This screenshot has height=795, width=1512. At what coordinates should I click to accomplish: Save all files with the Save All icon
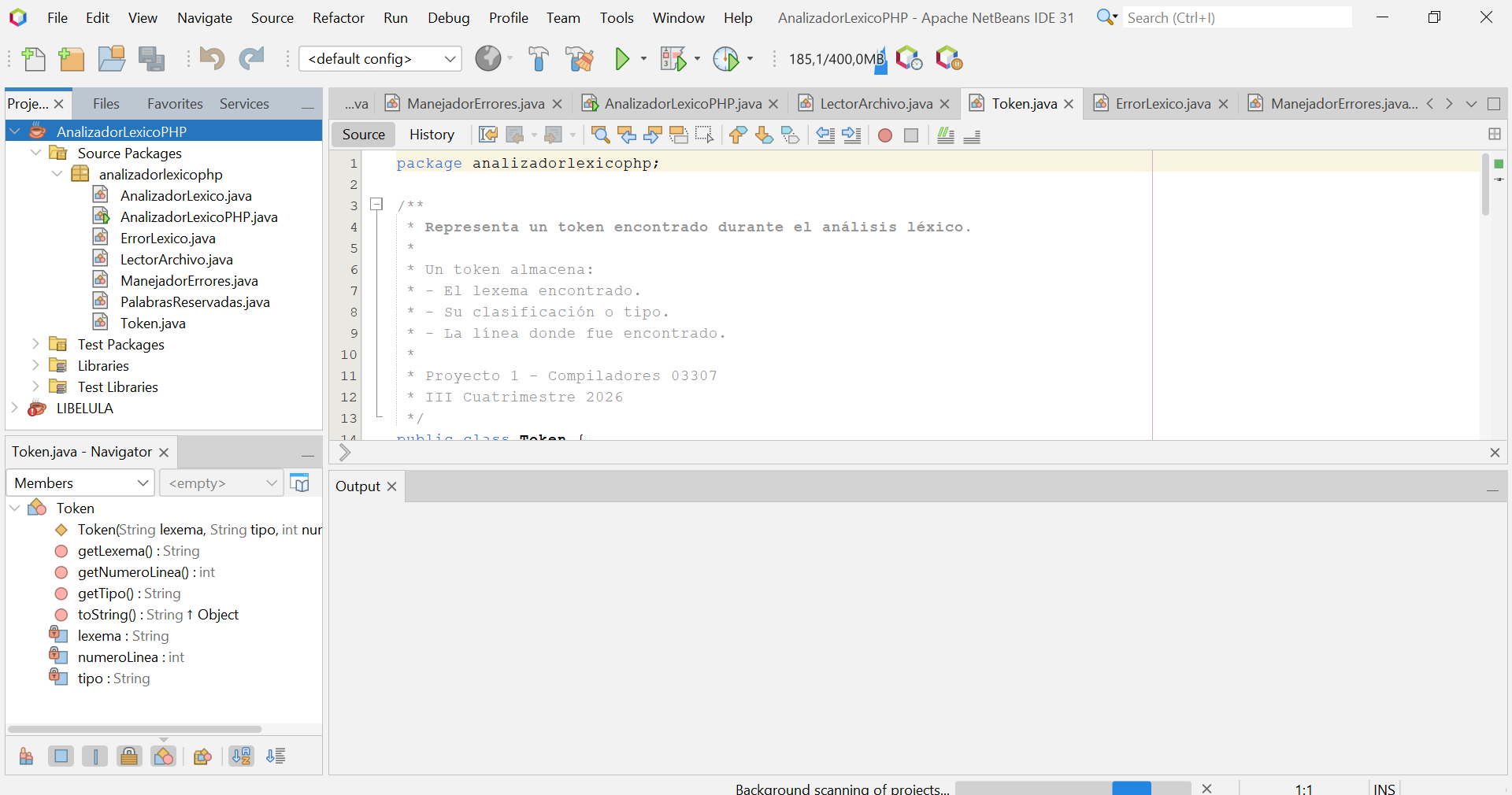coord(151,59)
